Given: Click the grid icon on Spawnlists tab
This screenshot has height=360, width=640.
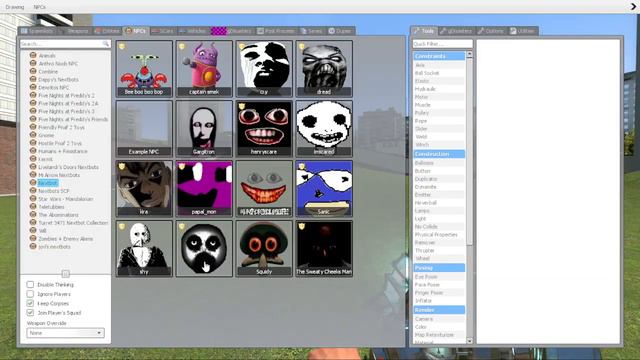Looking at the screenshot, I should pos(24,31).
